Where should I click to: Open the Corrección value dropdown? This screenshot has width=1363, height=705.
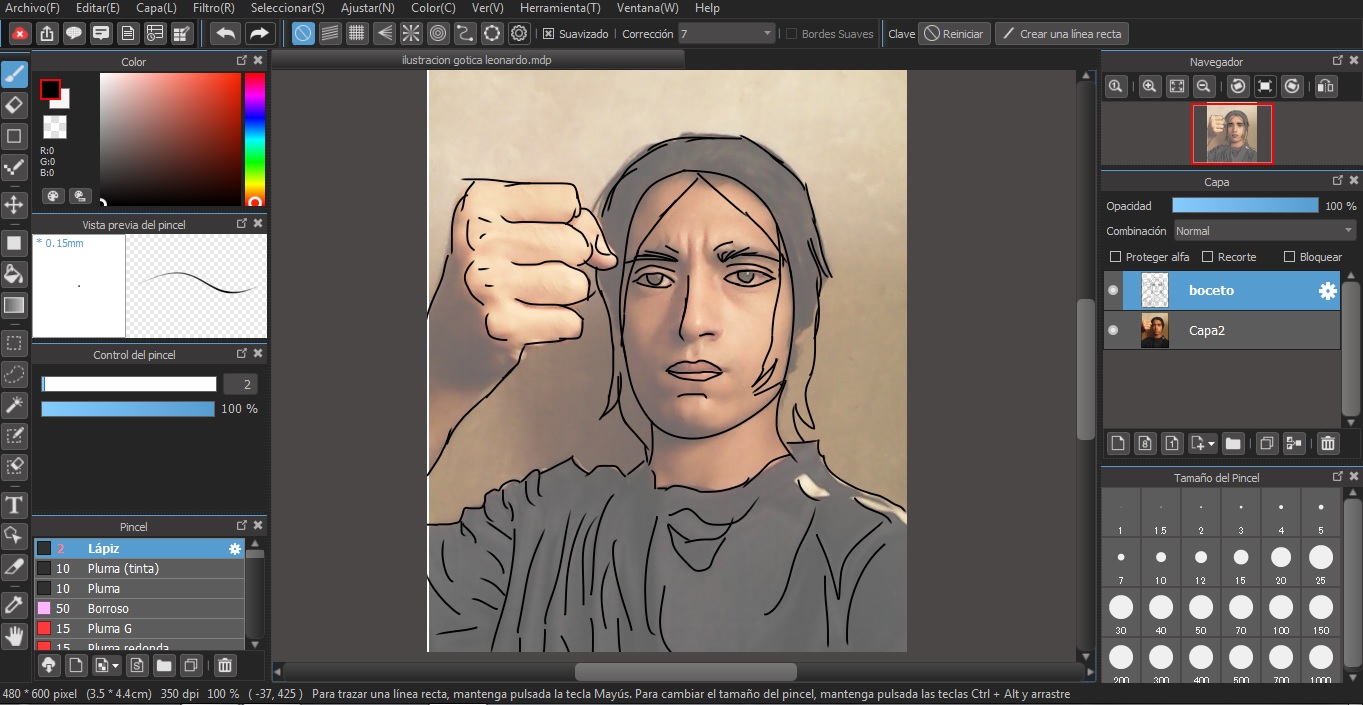[x=727, y=33]
